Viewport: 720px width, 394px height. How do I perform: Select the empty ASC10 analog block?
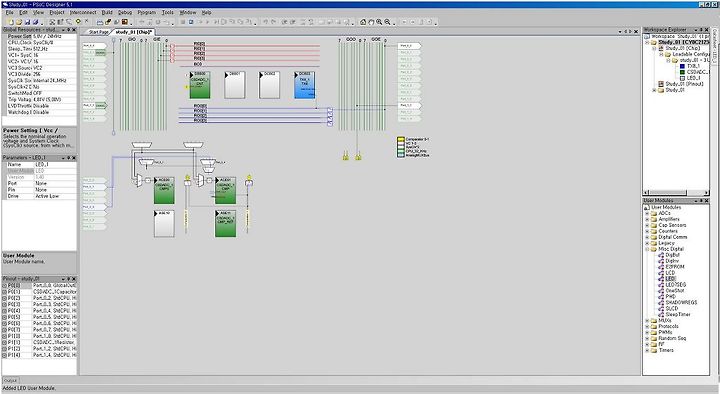tap(164, 224)
